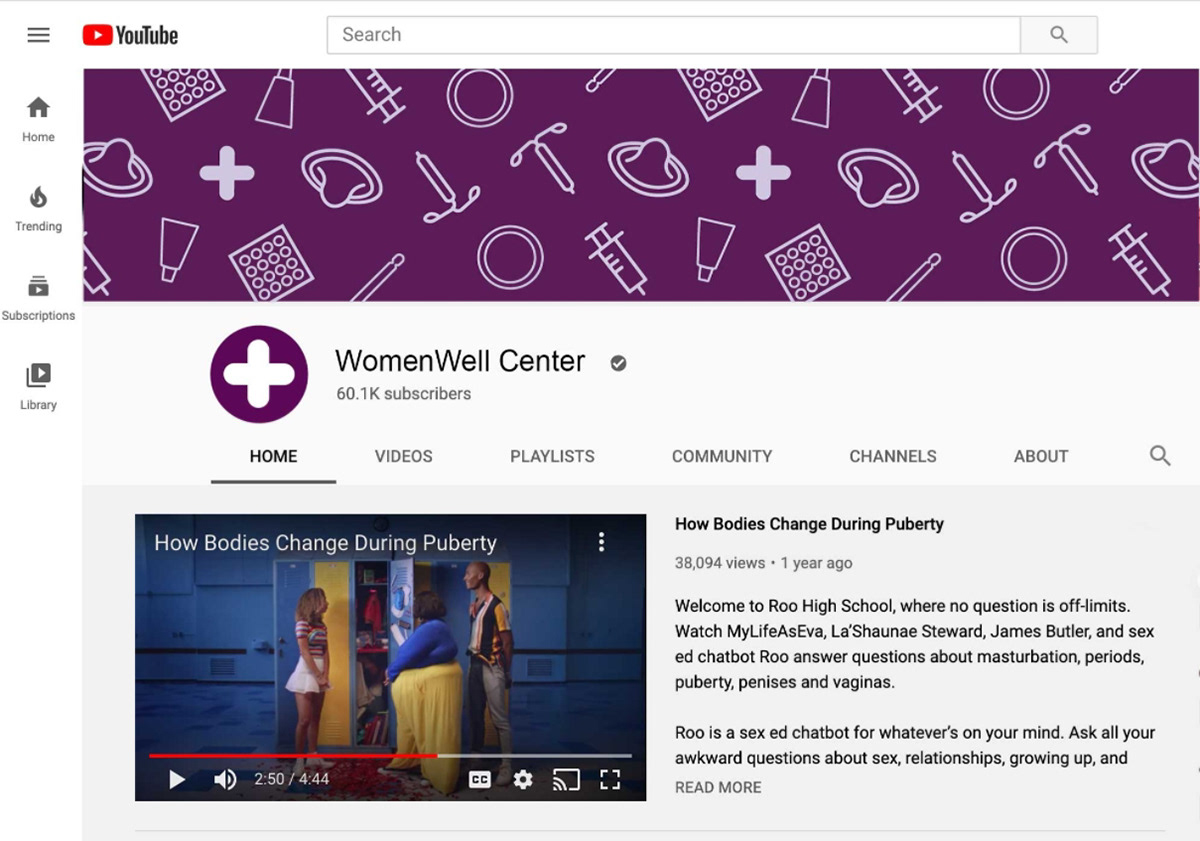Open the hamburger guide menu
Image resolution: width=1200 pixels, height=841 pixels.
pos(38,35)
